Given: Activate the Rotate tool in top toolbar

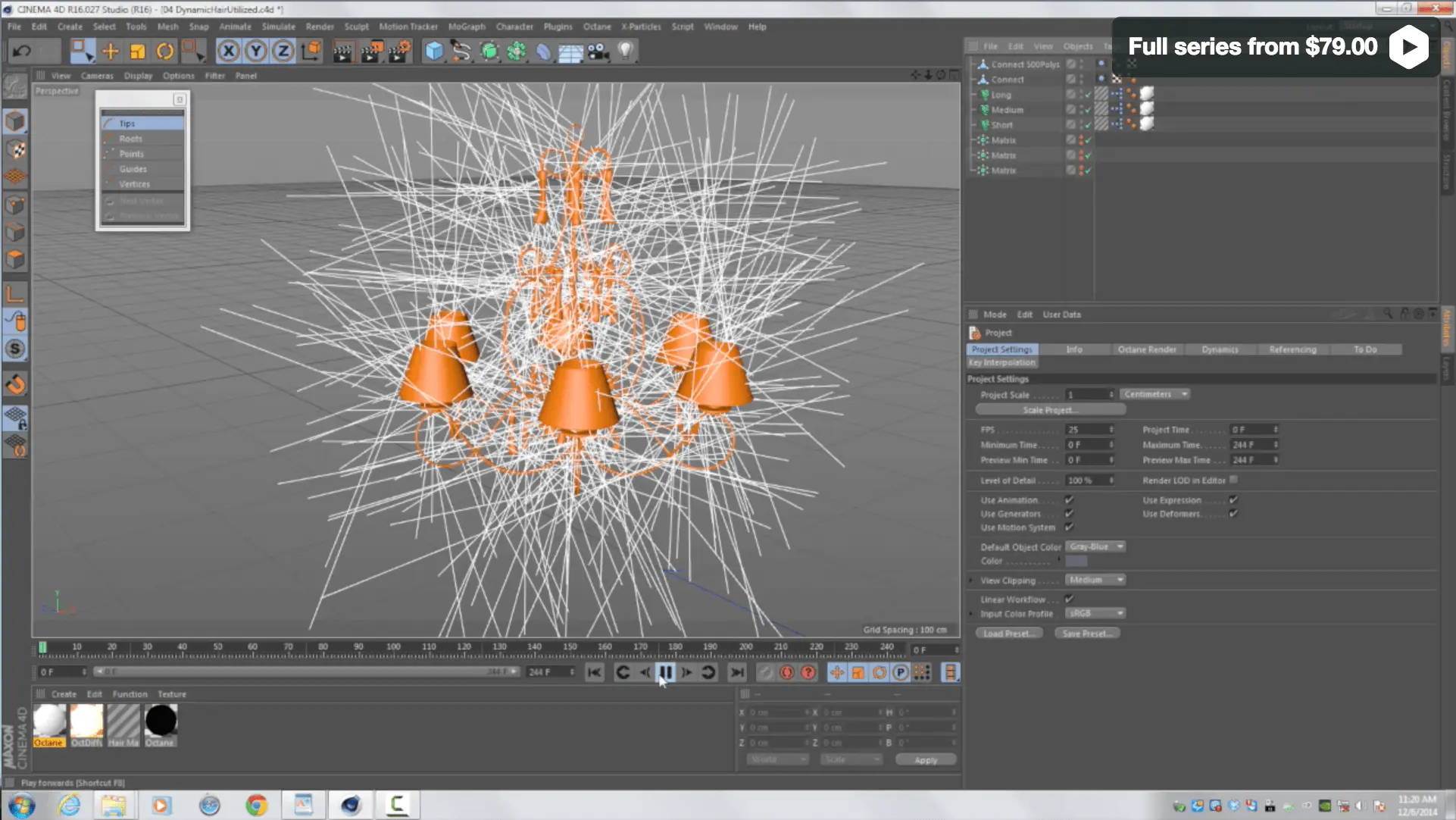Looking at the screenshot, I should [x=165, y=52].
